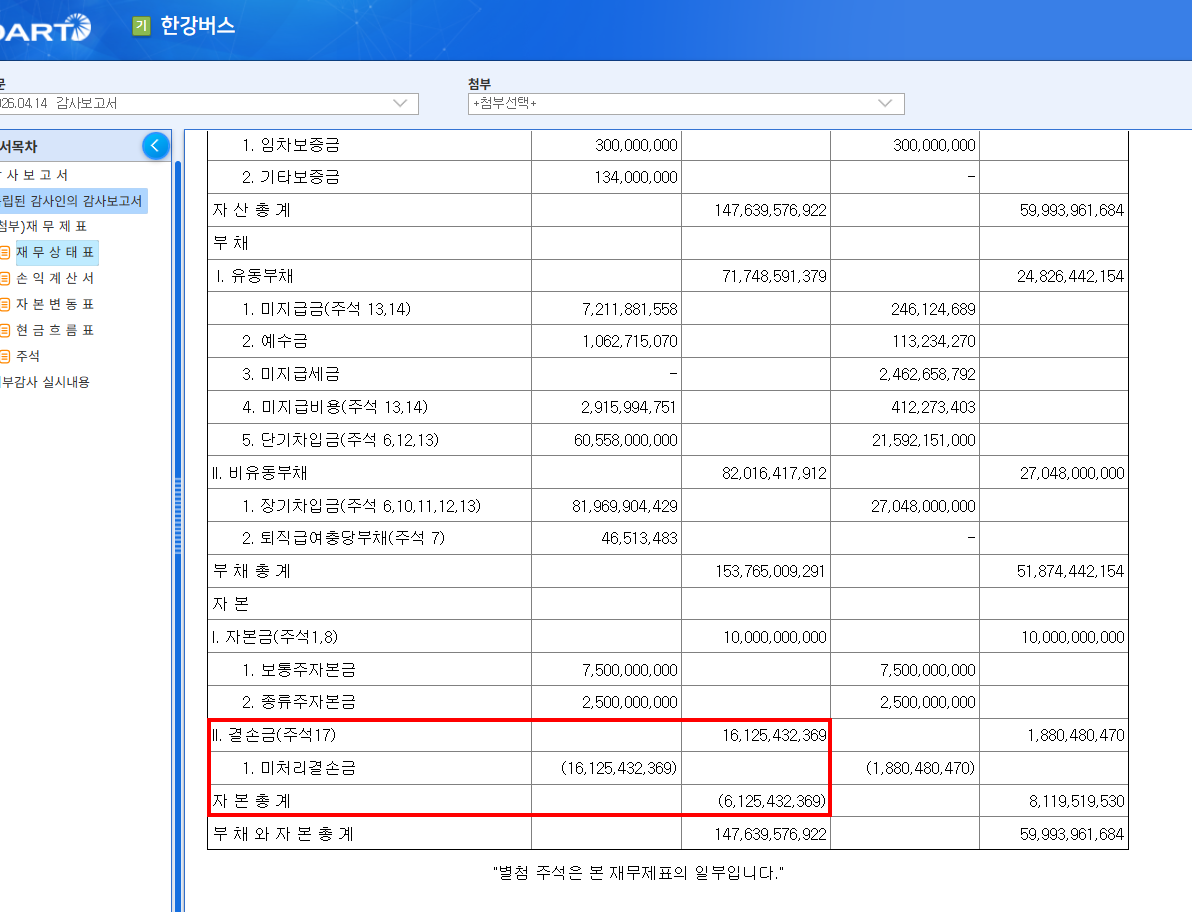The height and width of the screenshot is (912, 1192).
Task: Click 미처리결손금 value (16,125,432,369)
Action: tap(619, 768)
